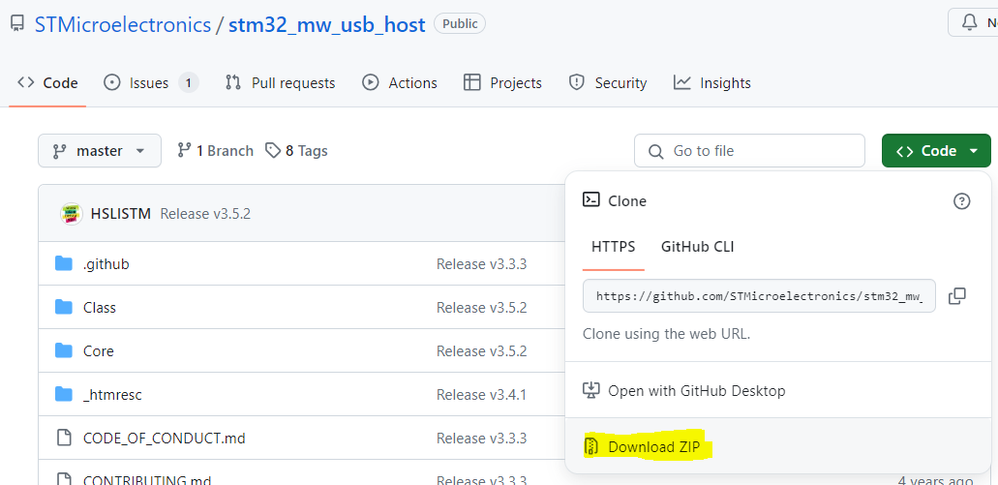Toggle the green Code dropdown button
The image size is (998, 485).
click(x=936, y=151)
